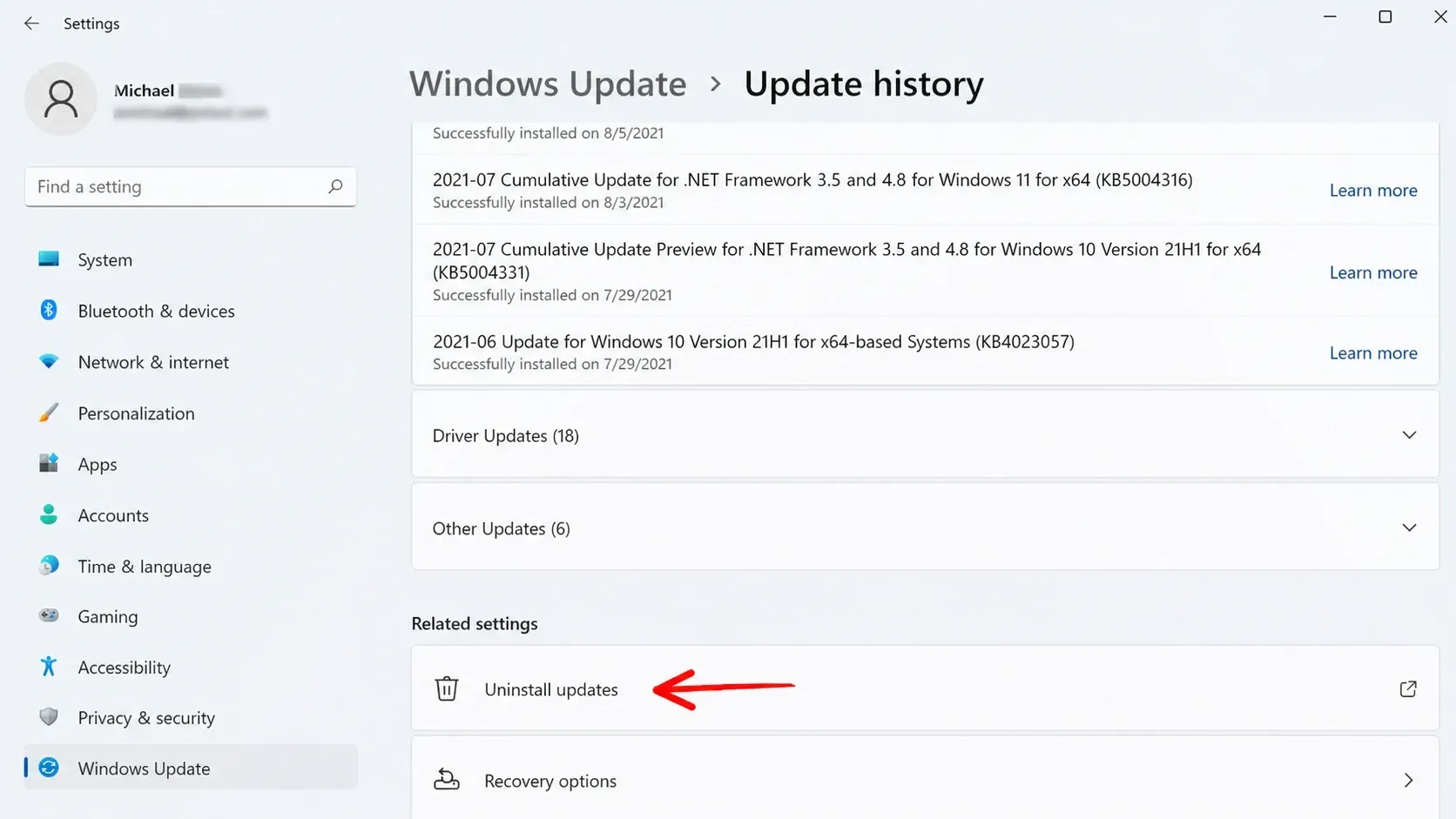Select Gaming in the sidebar
Screen dimensions: 1456x819
tap(191, 616)
